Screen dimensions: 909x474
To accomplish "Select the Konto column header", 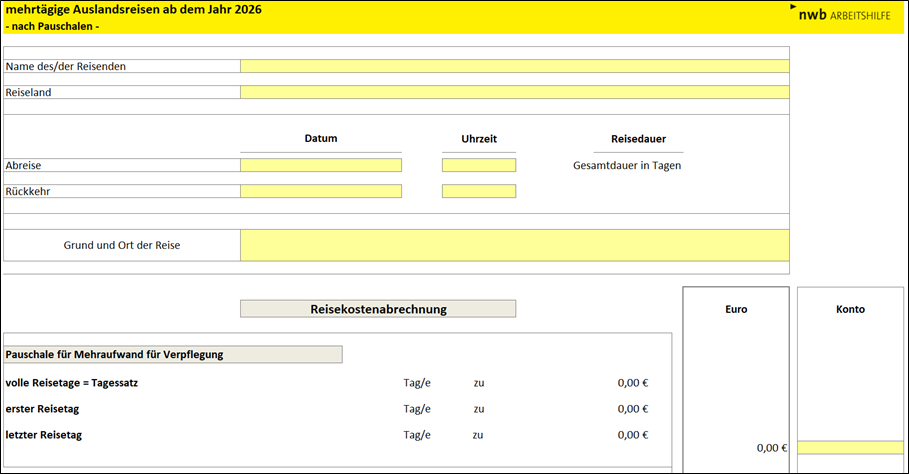I will pos(850,309).
